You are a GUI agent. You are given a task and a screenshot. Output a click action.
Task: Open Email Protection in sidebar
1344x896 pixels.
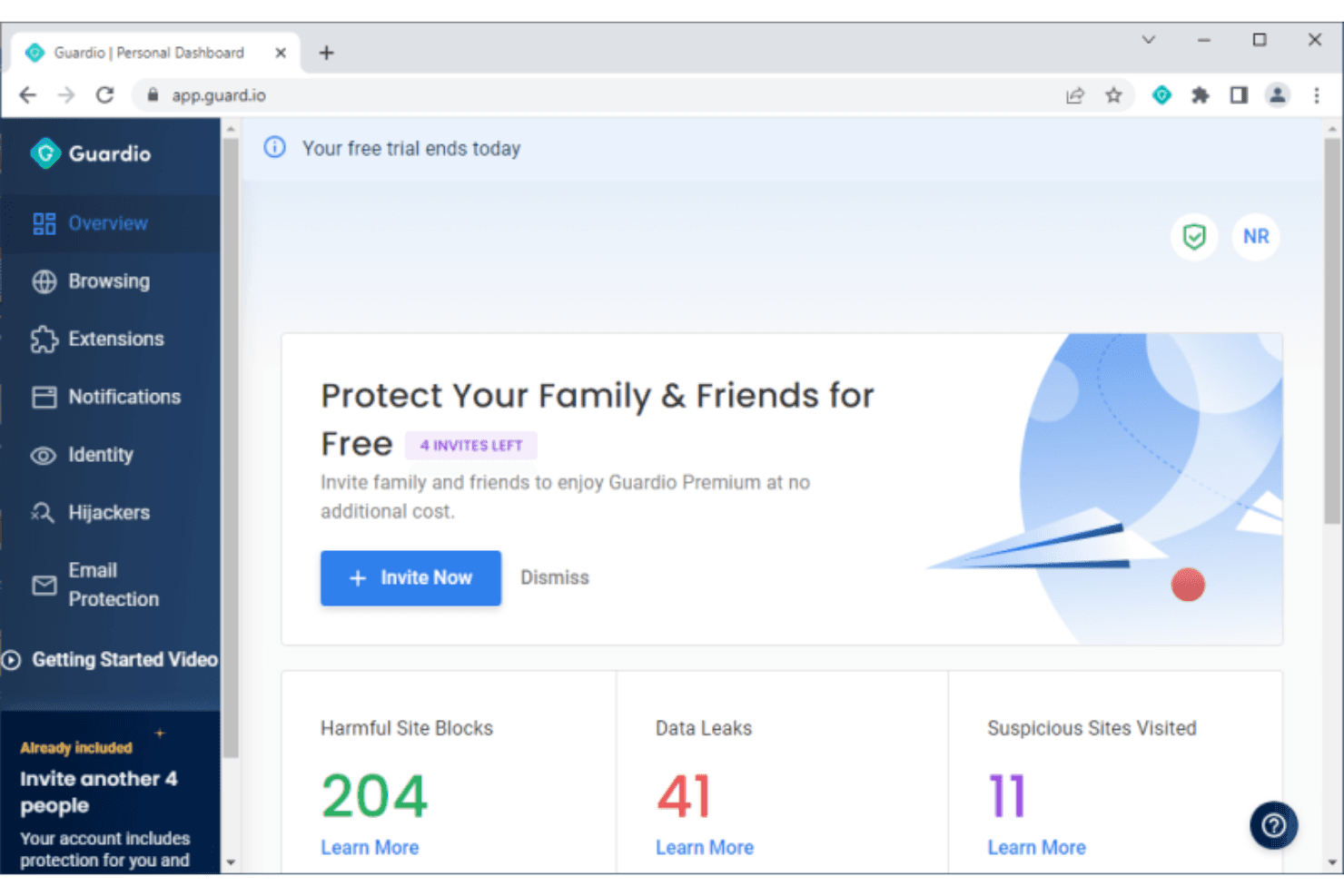[110, 585]
